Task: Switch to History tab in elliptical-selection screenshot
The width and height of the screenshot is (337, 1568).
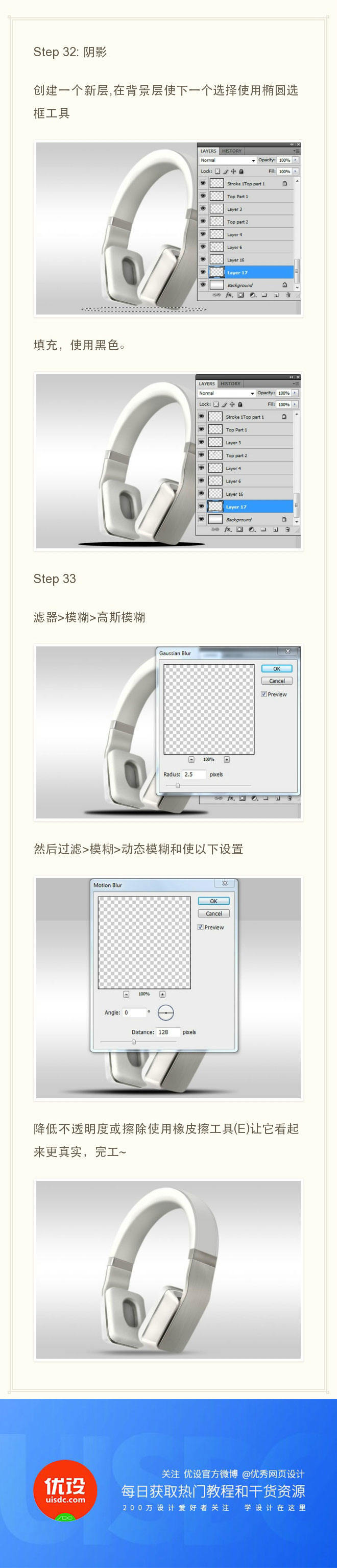Action: [231, 151]
